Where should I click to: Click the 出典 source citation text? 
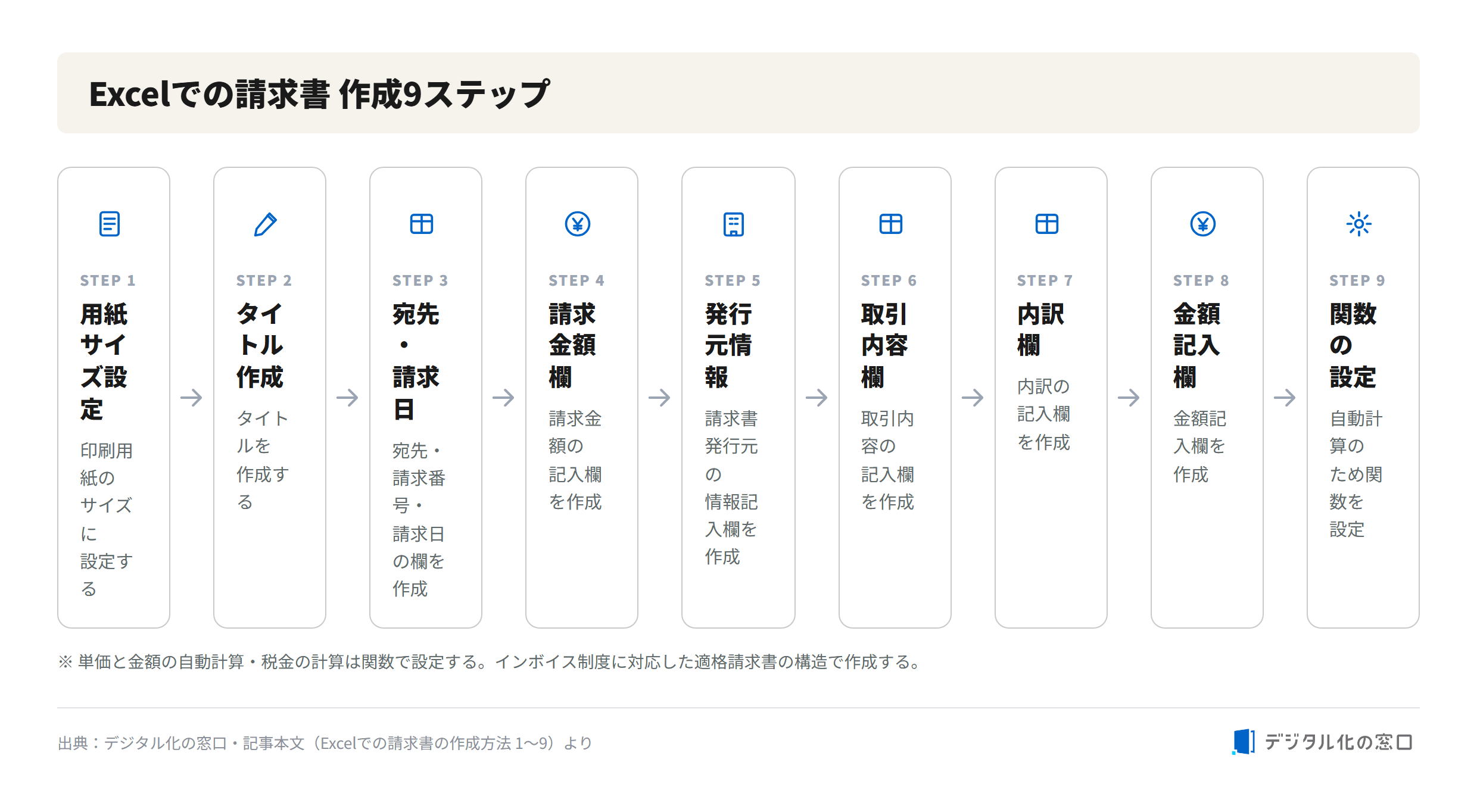coord(325,743)
